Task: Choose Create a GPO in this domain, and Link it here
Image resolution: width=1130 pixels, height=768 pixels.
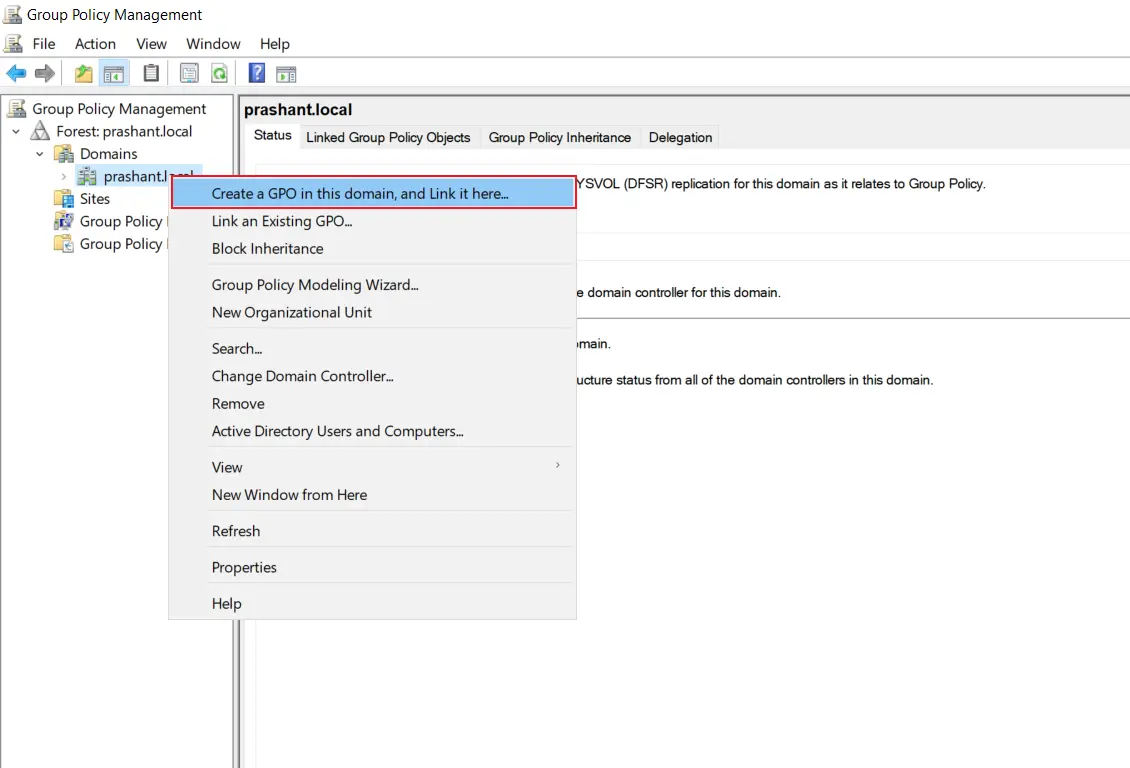Action: tap(373, 193)
